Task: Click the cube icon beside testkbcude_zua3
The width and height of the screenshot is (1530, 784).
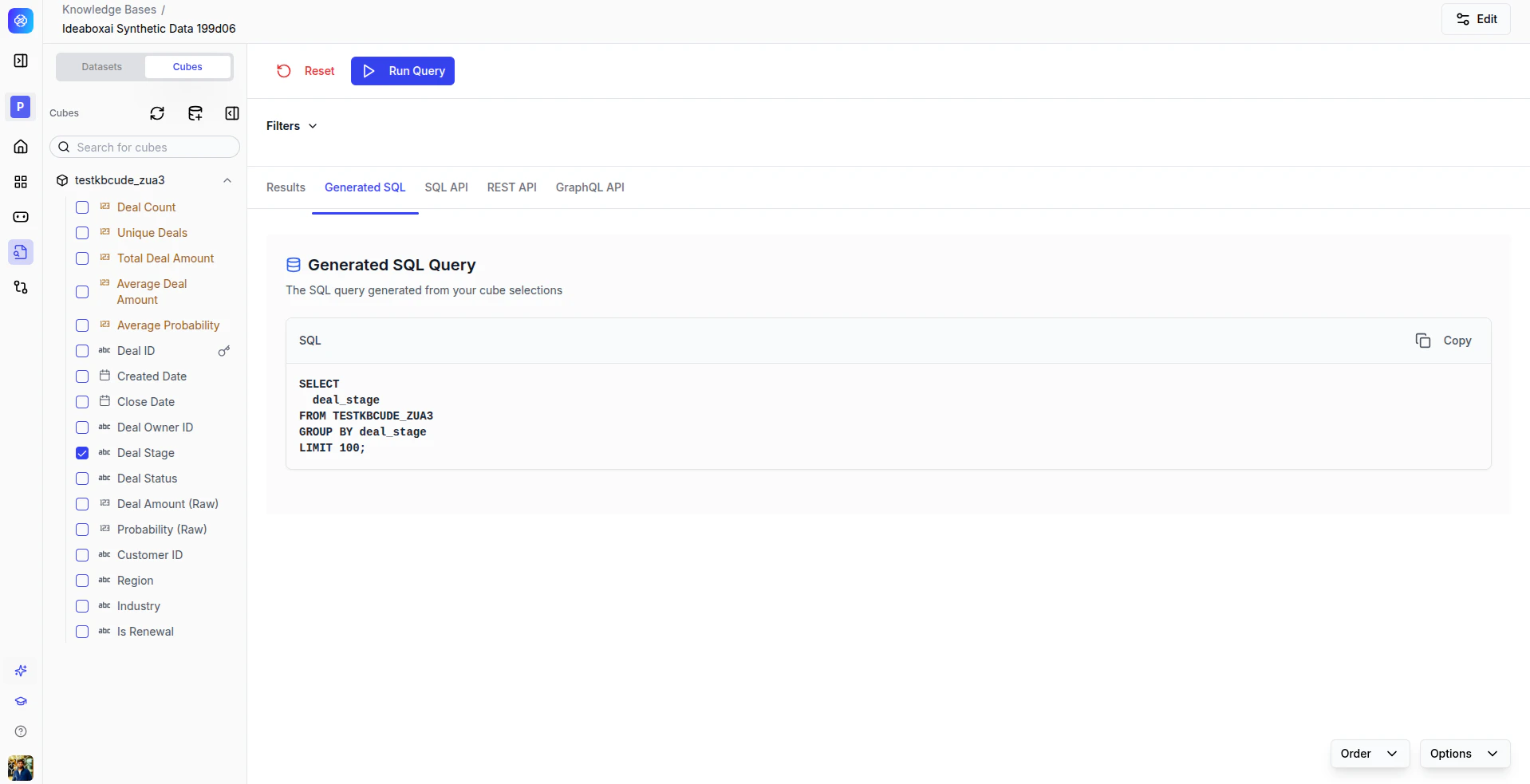Action: tap(62, 180)
